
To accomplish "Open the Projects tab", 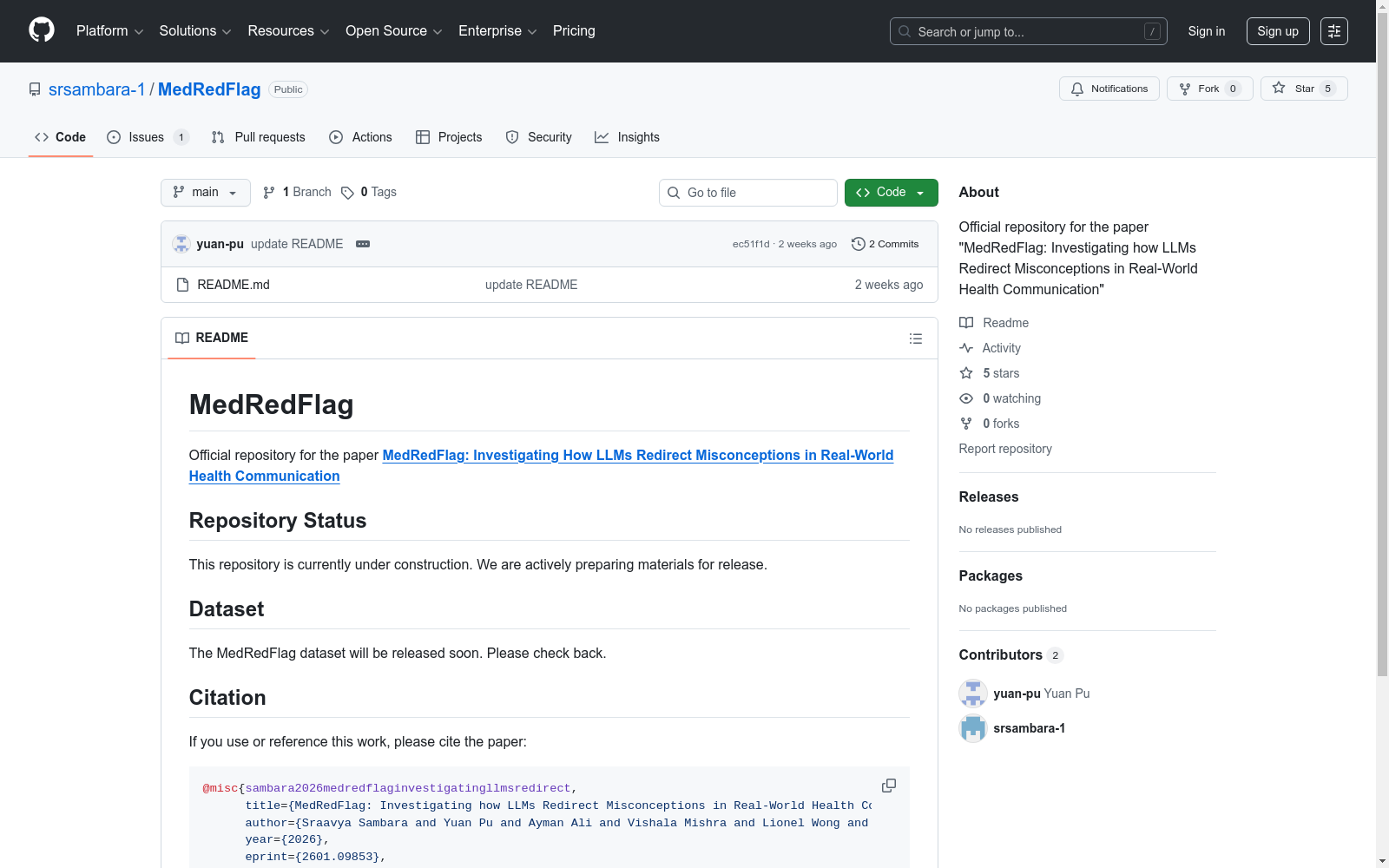I will pyautogui.click(x=449, y=137).
